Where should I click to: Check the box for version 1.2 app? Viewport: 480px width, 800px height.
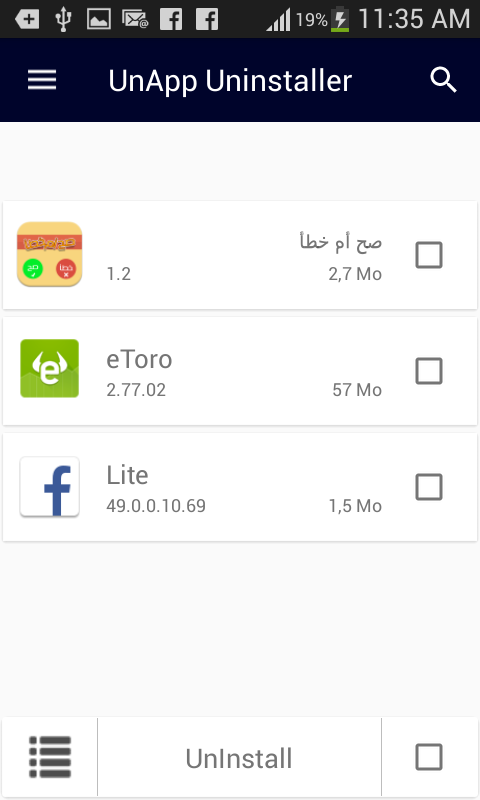pos(429,255)
